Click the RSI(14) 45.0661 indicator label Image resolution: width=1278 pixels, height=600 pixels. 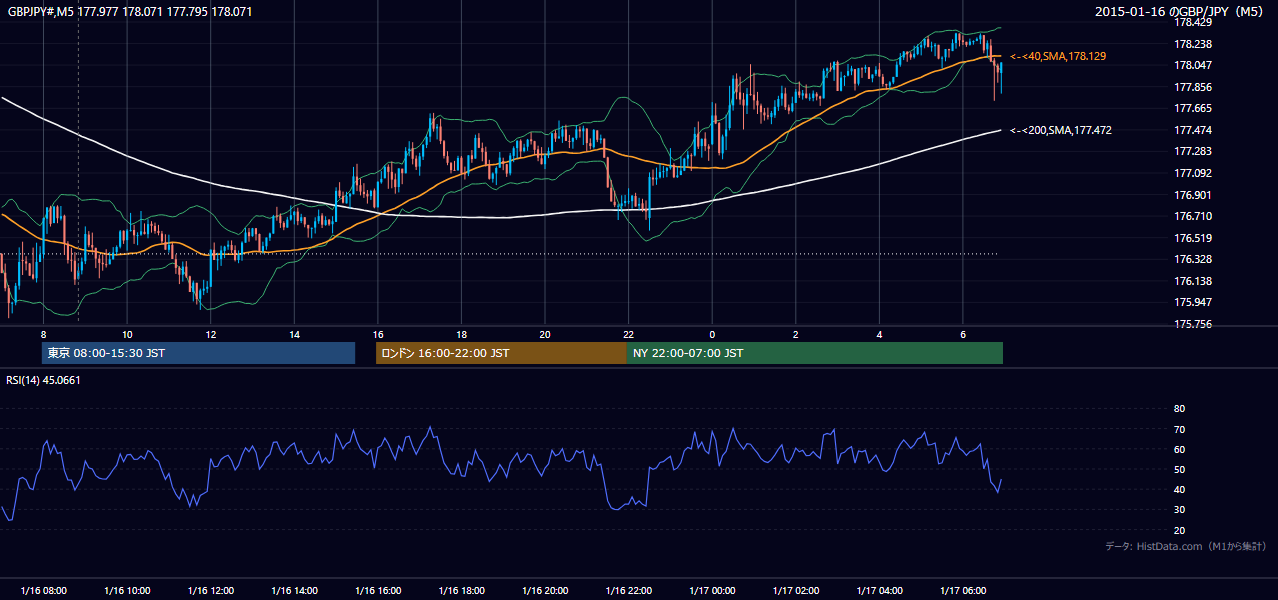[44, 380]
